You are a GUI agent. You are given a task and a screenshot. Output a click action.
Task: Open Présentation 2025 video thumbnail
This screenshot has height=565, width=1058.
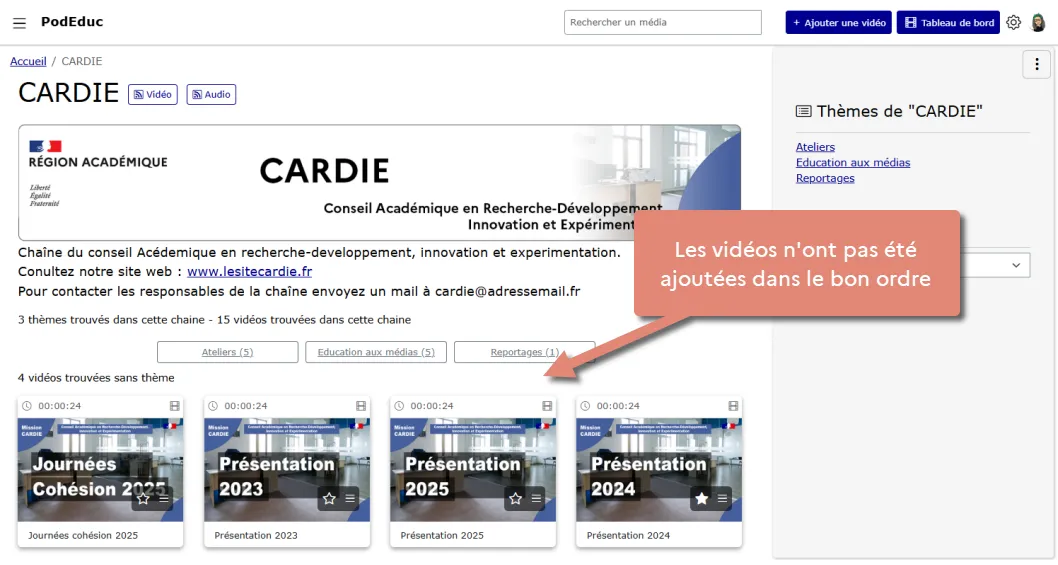pyautogui.click(x=473, y=469)
